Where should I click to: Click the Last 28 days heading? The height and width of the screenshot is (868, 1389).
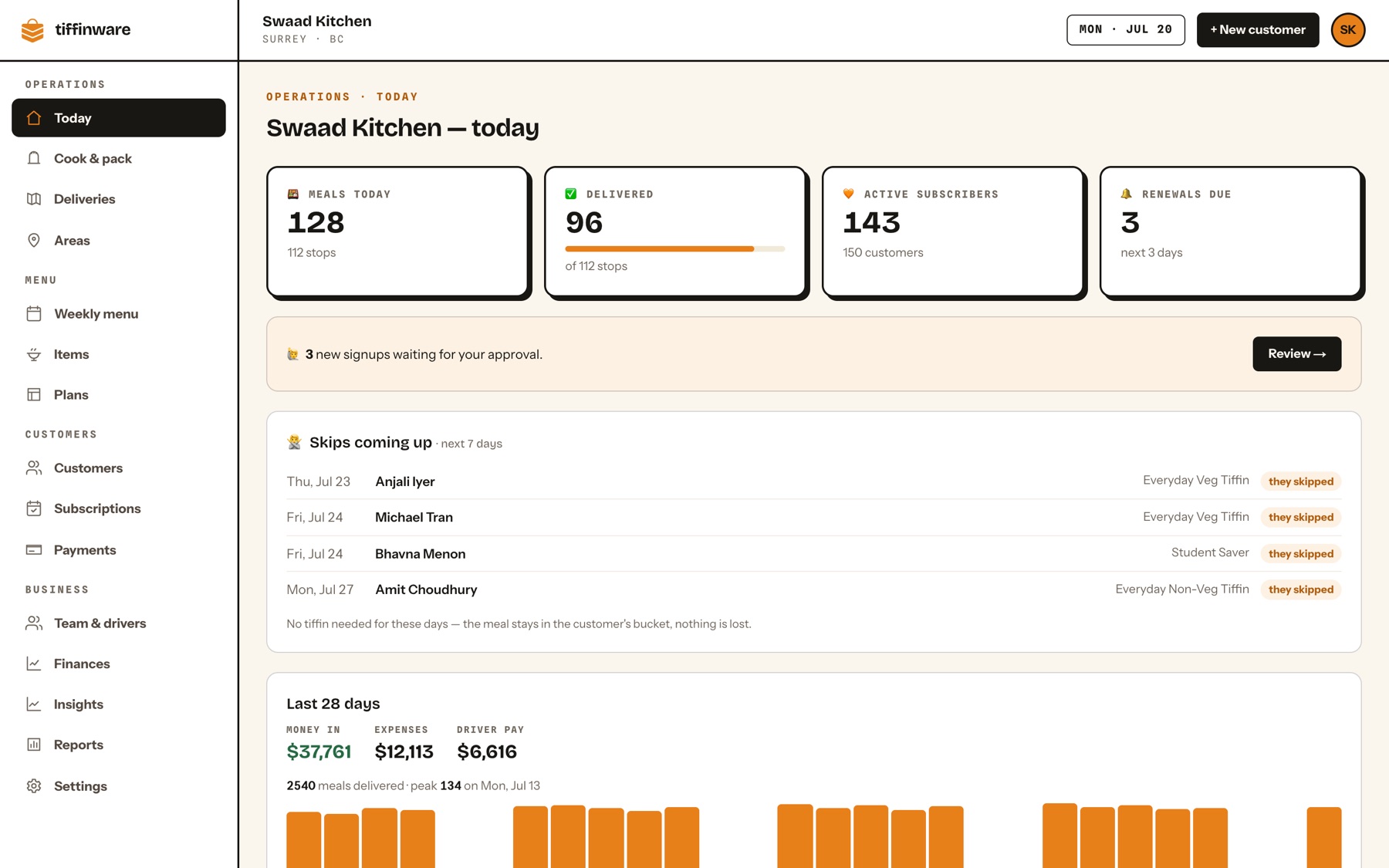pos(333,704)
